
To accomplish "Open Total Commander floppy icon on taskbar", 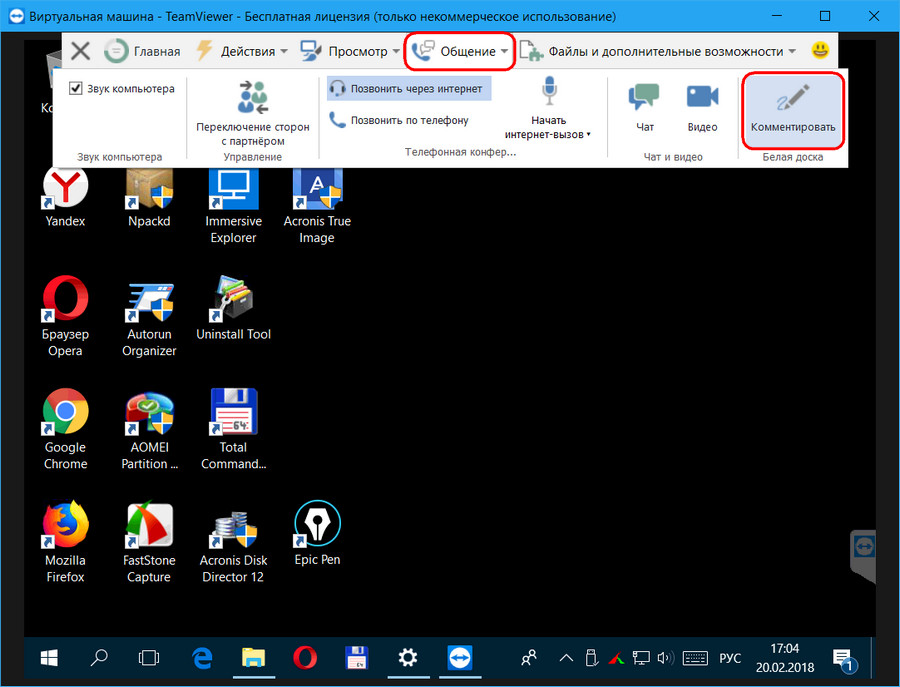I will coord(356,658).
